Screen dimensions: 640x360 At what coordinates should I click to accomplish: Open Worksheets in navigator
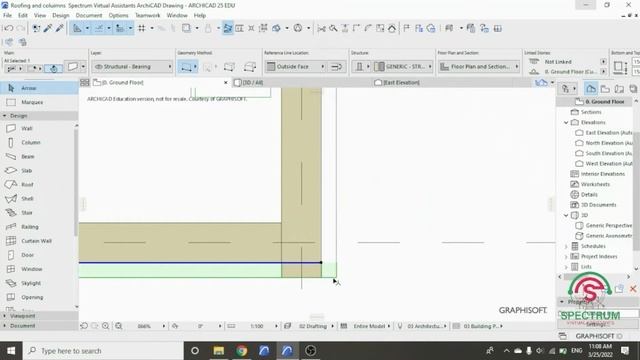tap(590, 184)
